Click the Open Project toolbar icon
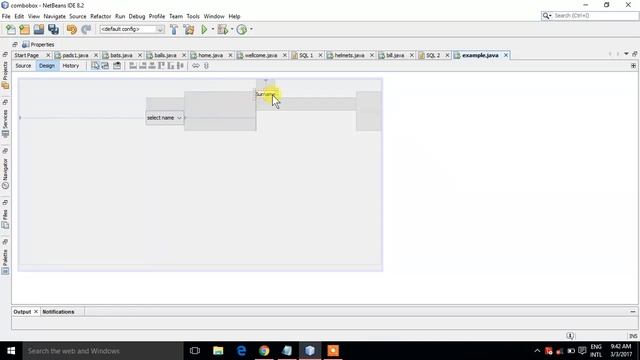The width and height of the screenshot is (640, 360). [x=39, y=29]
